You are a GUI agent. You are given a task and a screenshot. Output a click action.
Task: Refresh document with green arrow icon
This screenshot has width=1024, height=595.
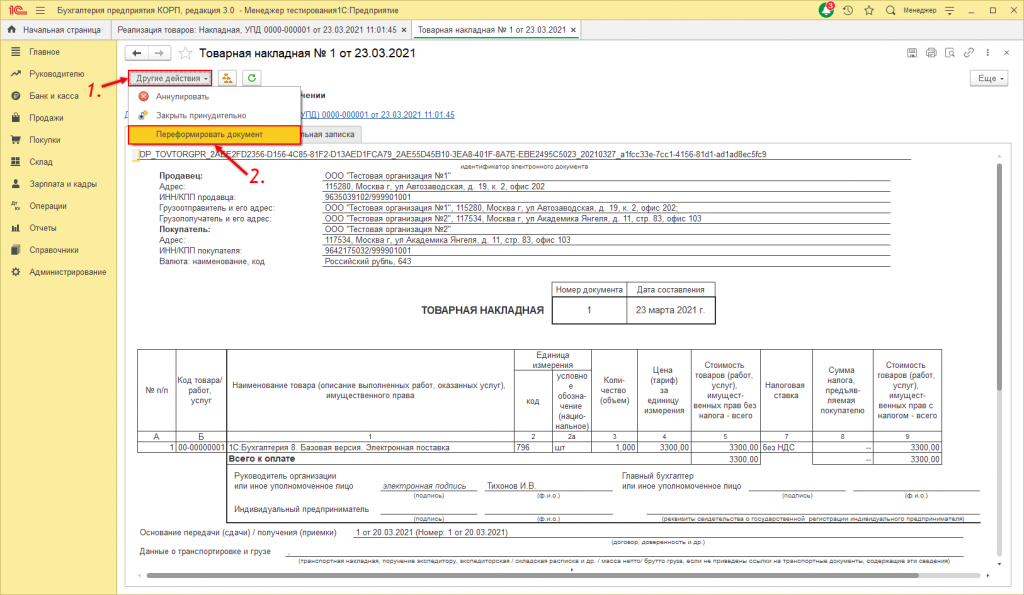(x=251, y=78)
